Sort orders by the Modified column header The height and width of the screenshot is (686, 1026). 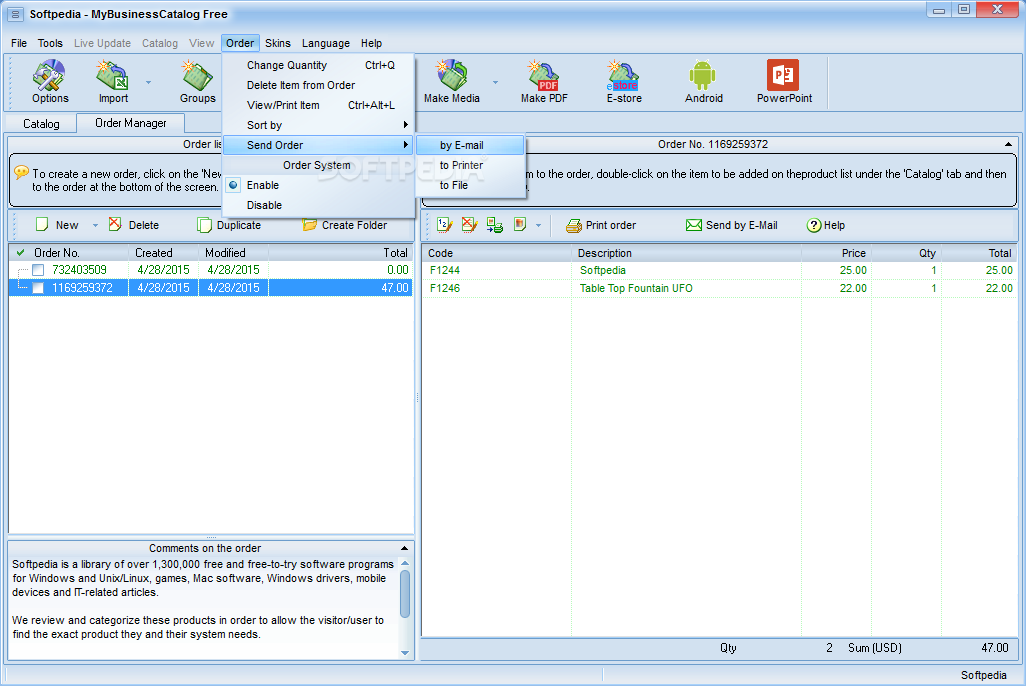(x=233, y=253)
